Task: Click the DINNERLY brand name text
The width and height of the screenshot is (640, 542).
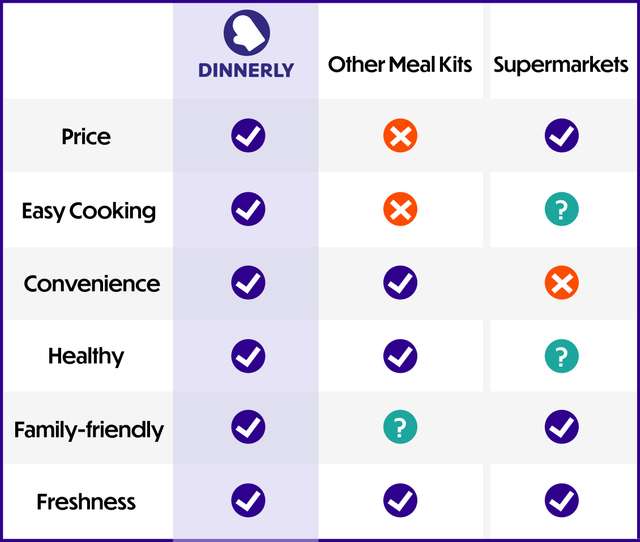Action: pos(246,70)
